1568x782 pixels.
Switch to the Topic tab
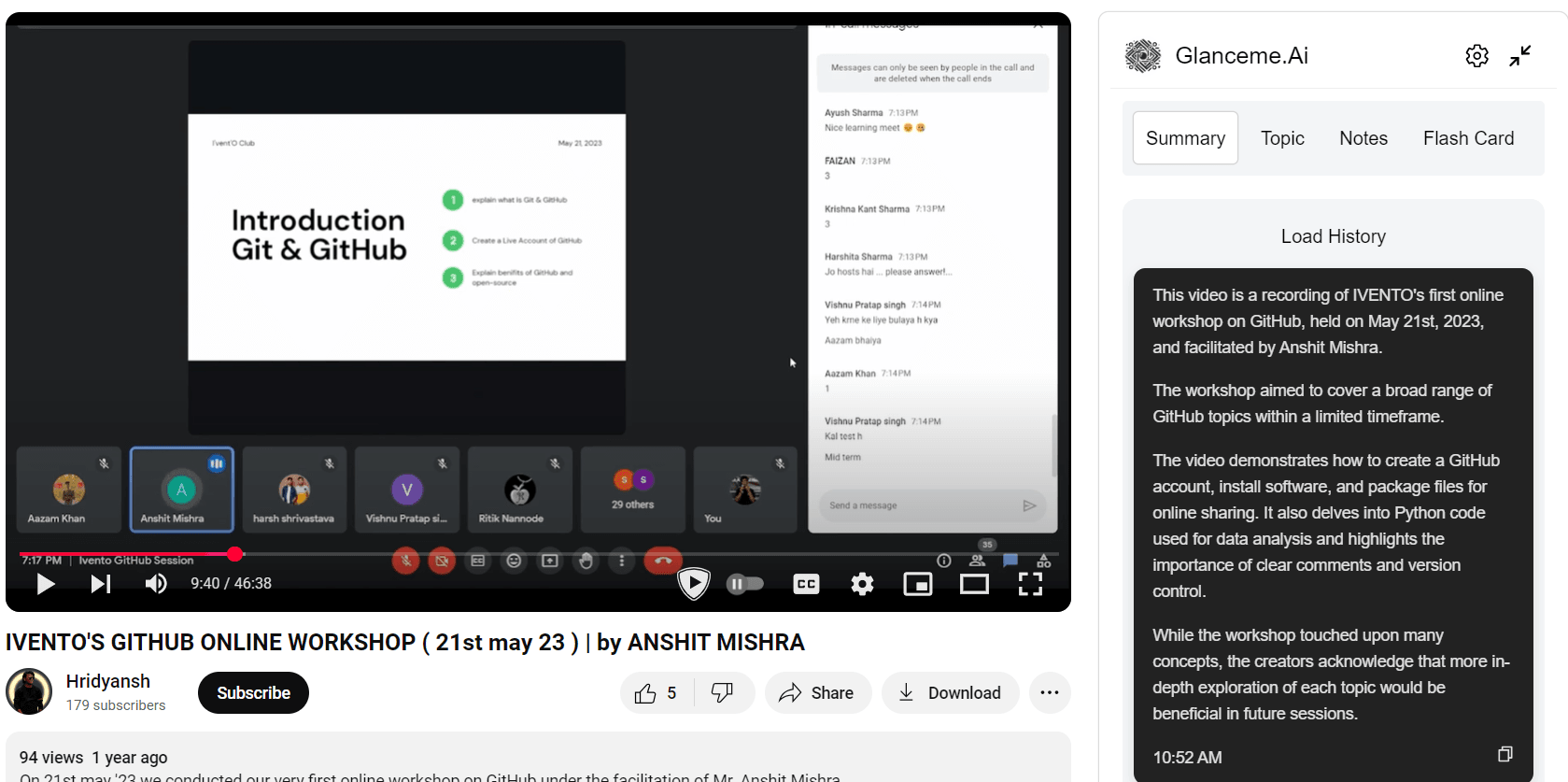click(x=1282, y=138)
